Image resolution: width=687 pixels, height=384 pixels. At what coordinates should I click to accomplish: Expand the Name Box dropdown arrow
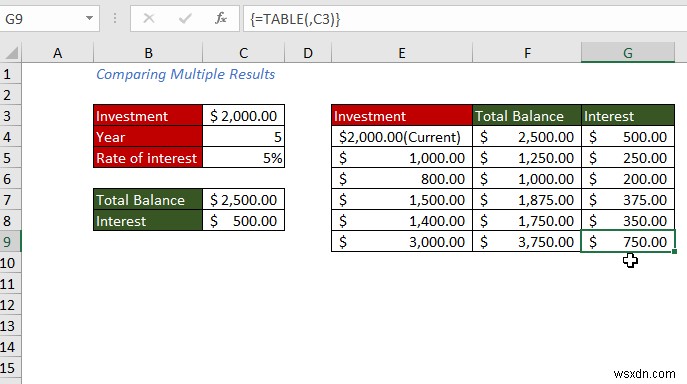click(89, 18)
